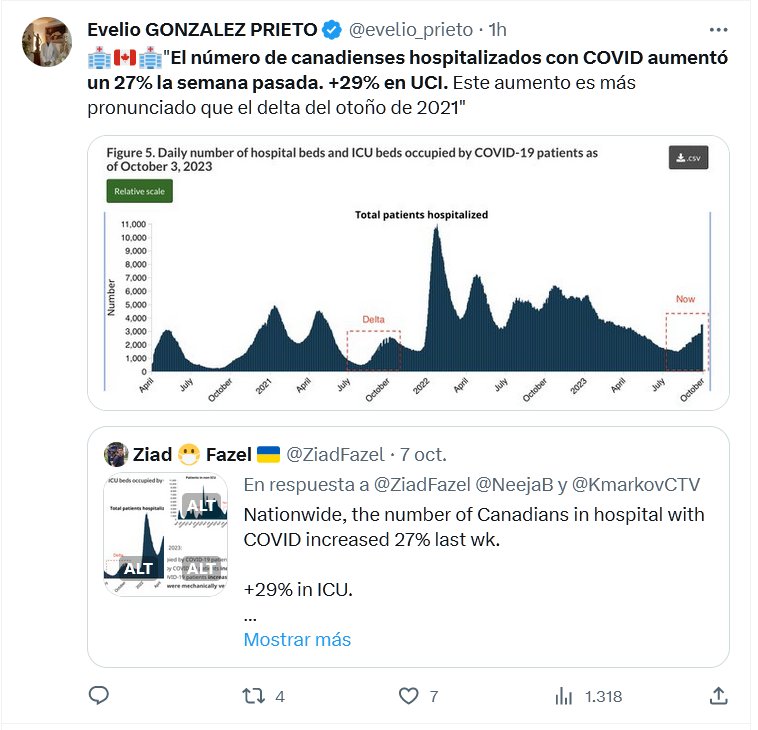
Task: Click the .csv download button in chart
Action: click(688, 158)
